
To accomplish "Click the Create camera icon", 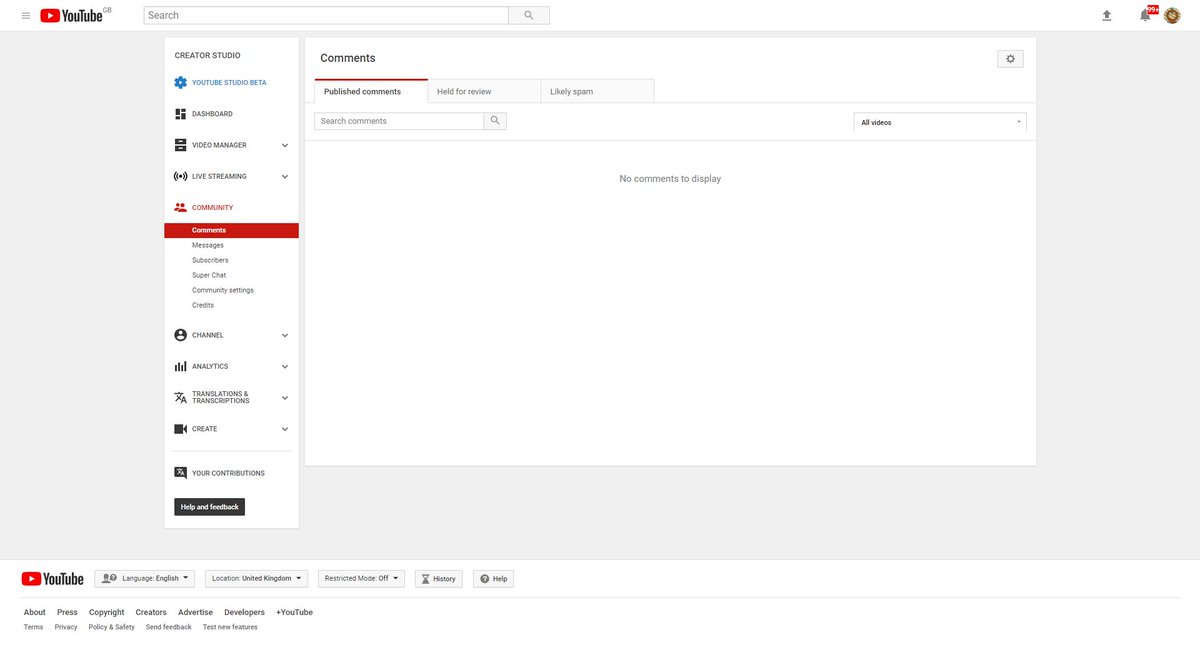I will click(180, 429).
